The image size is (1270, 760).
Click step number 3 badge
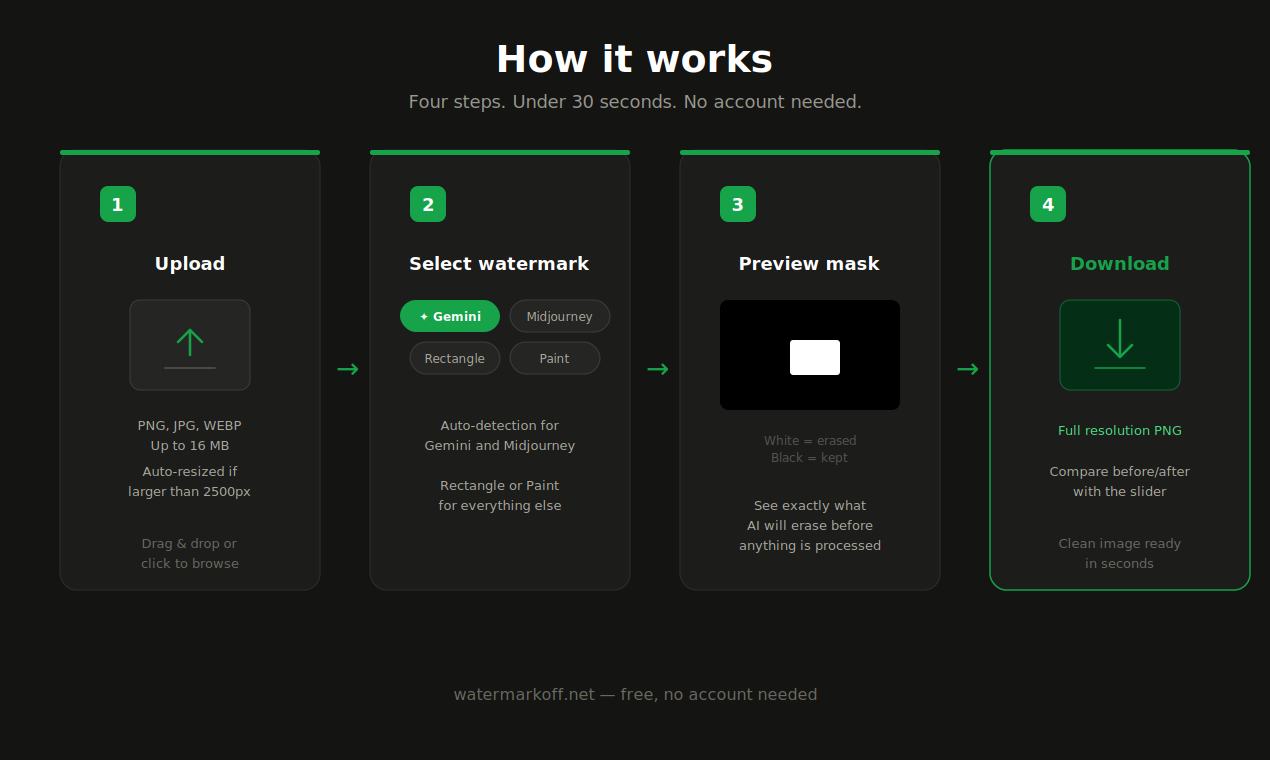(x=738, y=204)
